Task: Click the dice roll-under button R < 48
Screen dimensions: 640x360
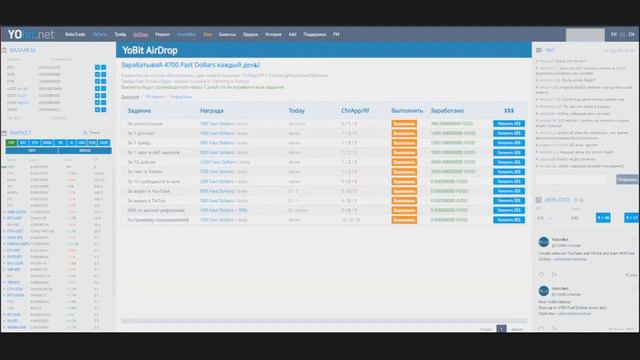Action: [603, 218]
